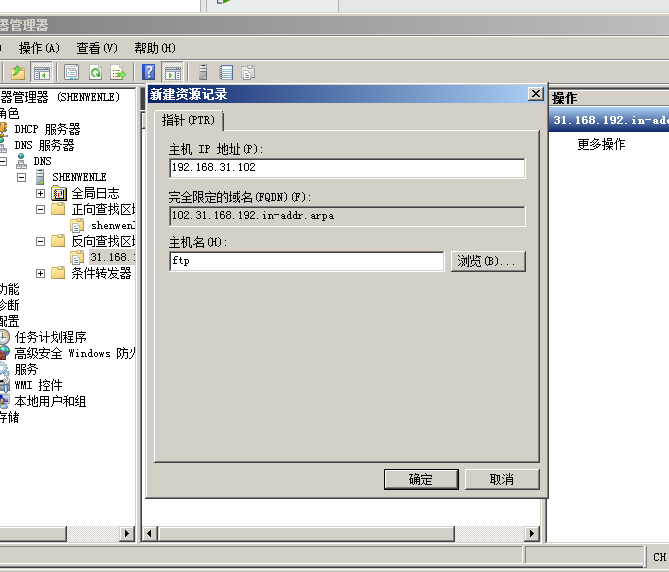Collapse the 正向查找区域 node

coord(40,209)
